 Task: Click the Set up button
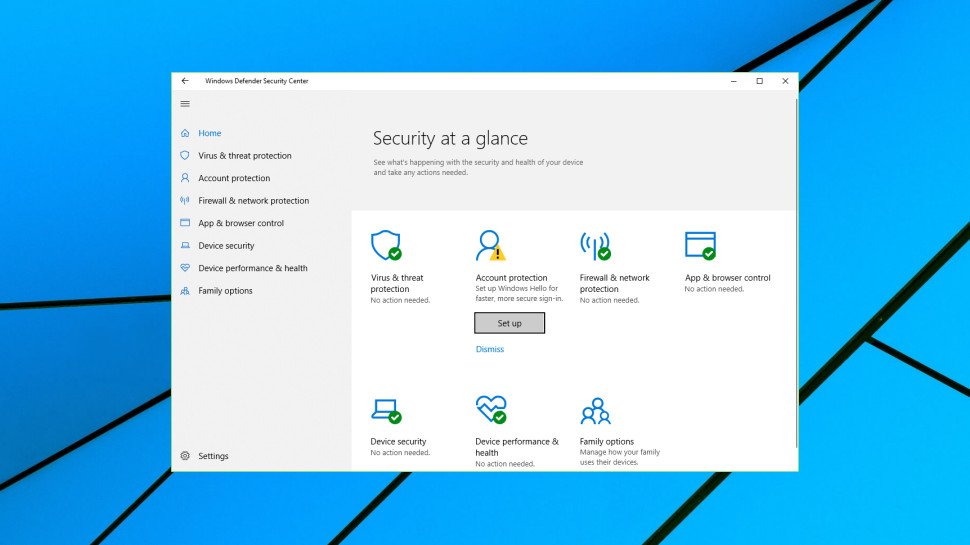coord(510,323)
